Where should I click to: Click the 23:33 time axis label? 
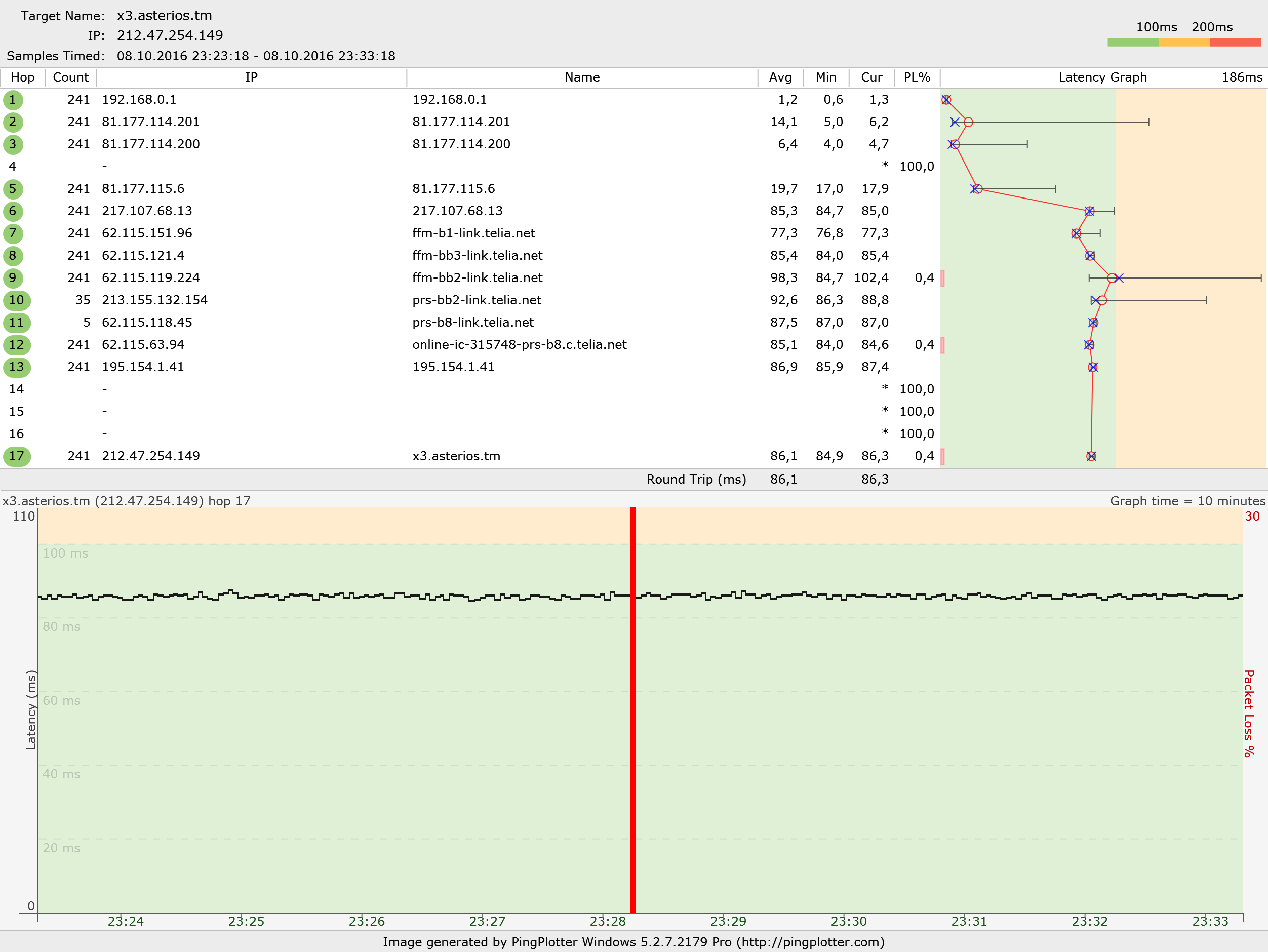1210,922
